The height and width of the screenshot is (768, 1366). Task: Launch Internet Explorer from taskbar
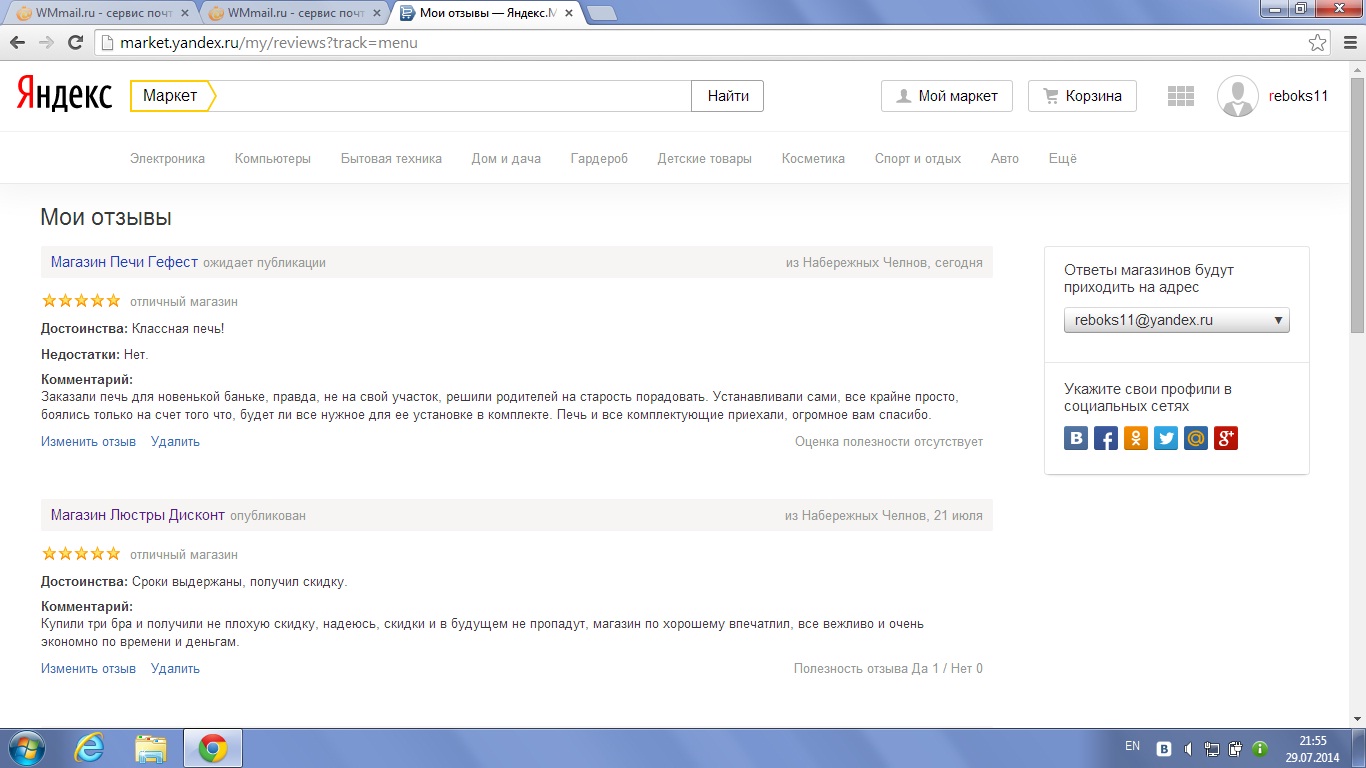pos(90,748)
